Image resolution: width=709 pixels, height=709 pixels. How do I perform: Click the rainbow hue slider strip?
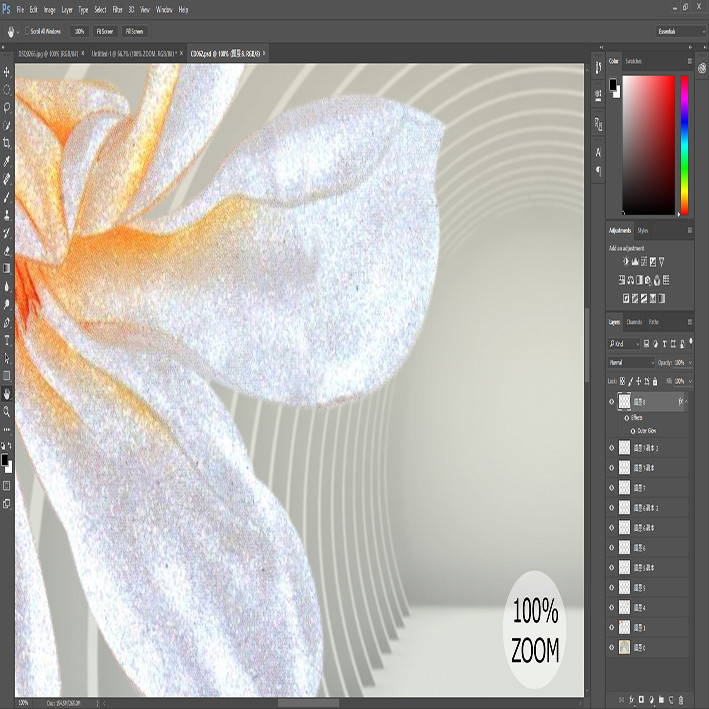(685, 145)
